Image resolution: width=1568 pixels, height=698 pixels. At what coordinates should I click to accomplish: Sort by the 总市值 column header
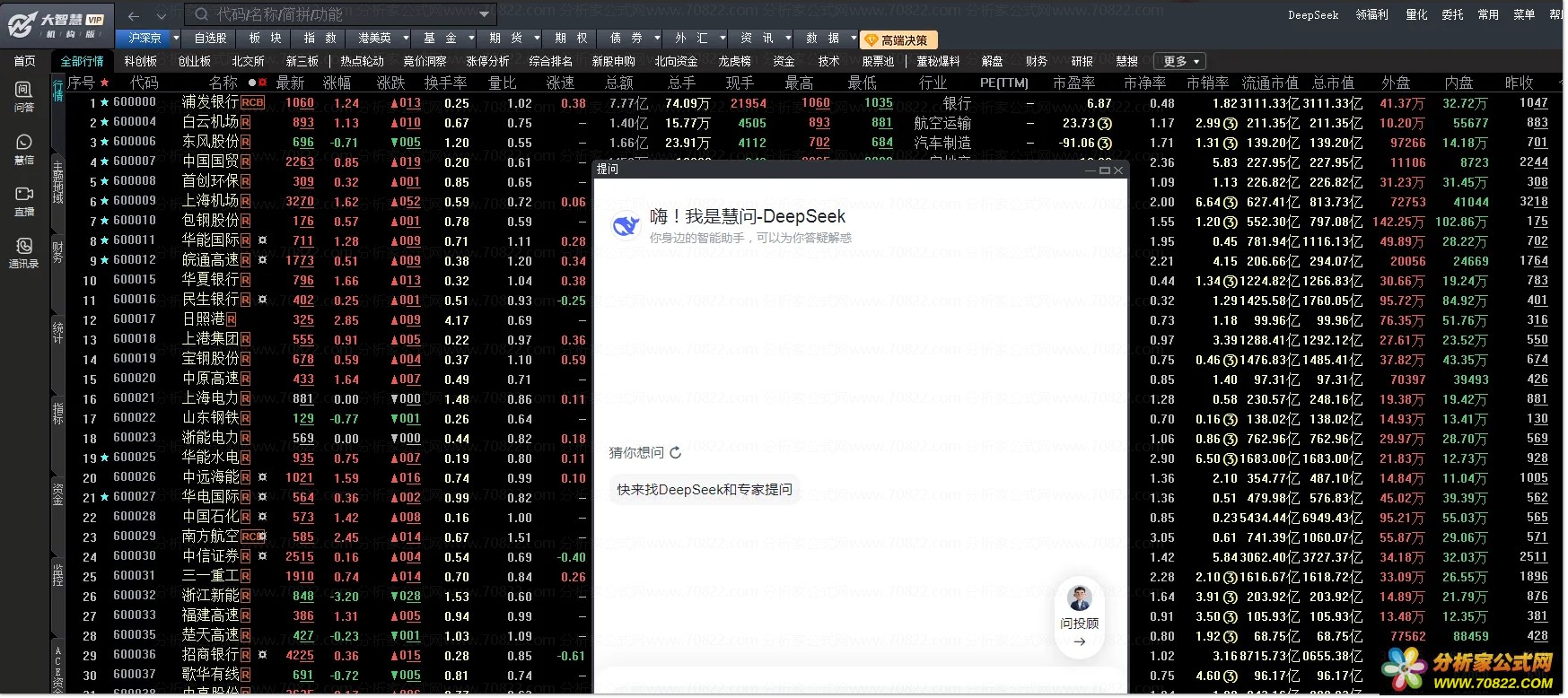[x=1333, y=83]
